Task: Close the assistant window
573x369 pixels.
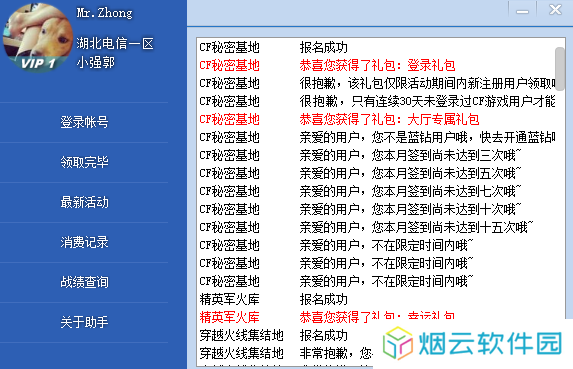Action: click(x=555, y=9)
